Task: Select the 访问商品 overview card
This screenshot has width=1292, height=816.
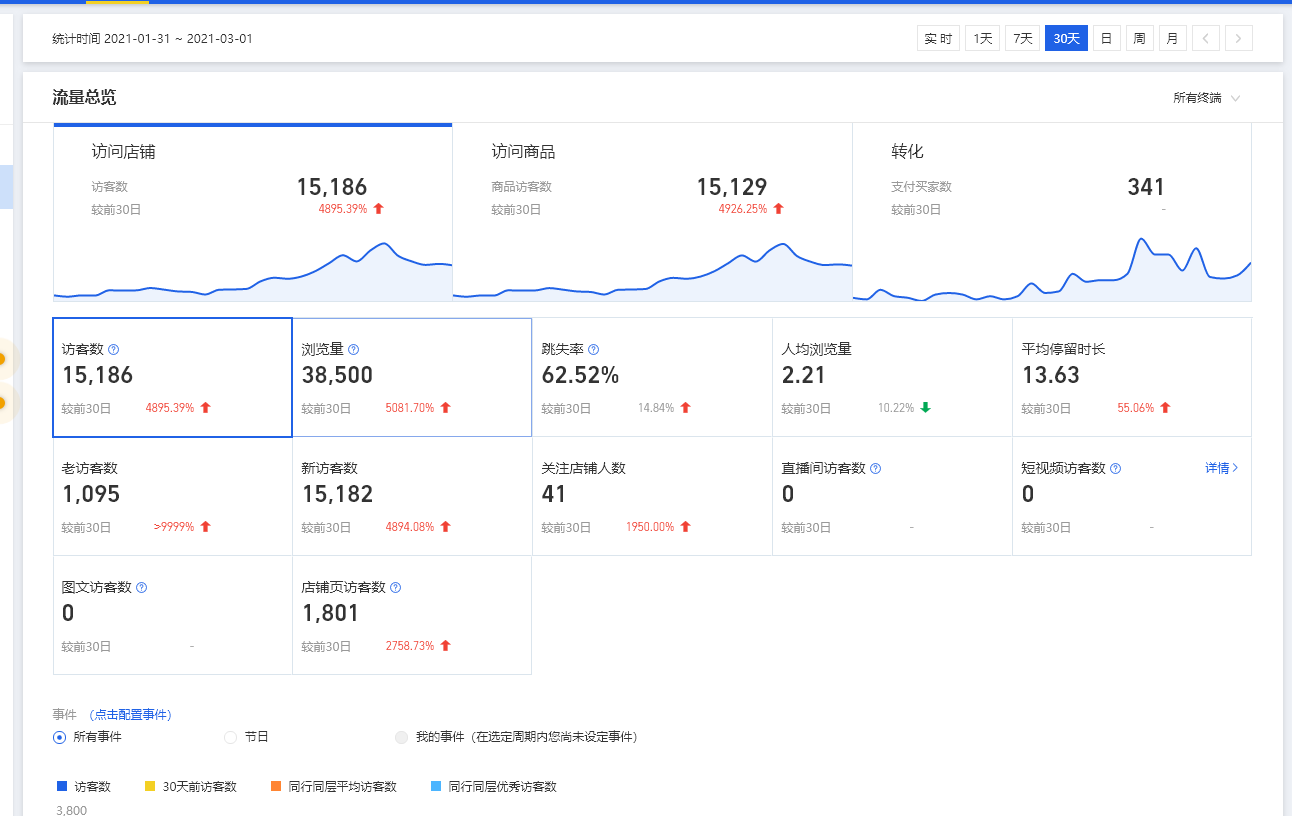Action: (x=653, y=212)
